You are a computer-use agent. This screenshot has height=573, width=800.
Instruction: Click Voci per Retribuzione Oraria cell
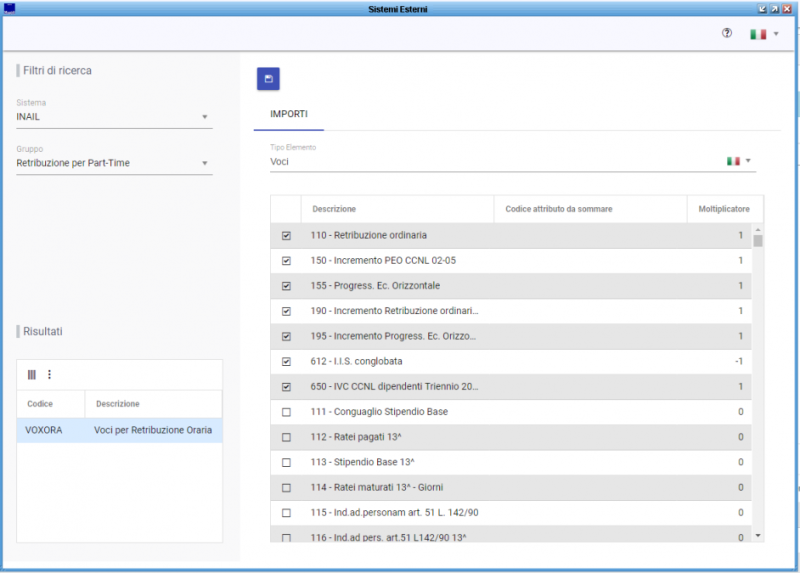click(x=153, y=430)
